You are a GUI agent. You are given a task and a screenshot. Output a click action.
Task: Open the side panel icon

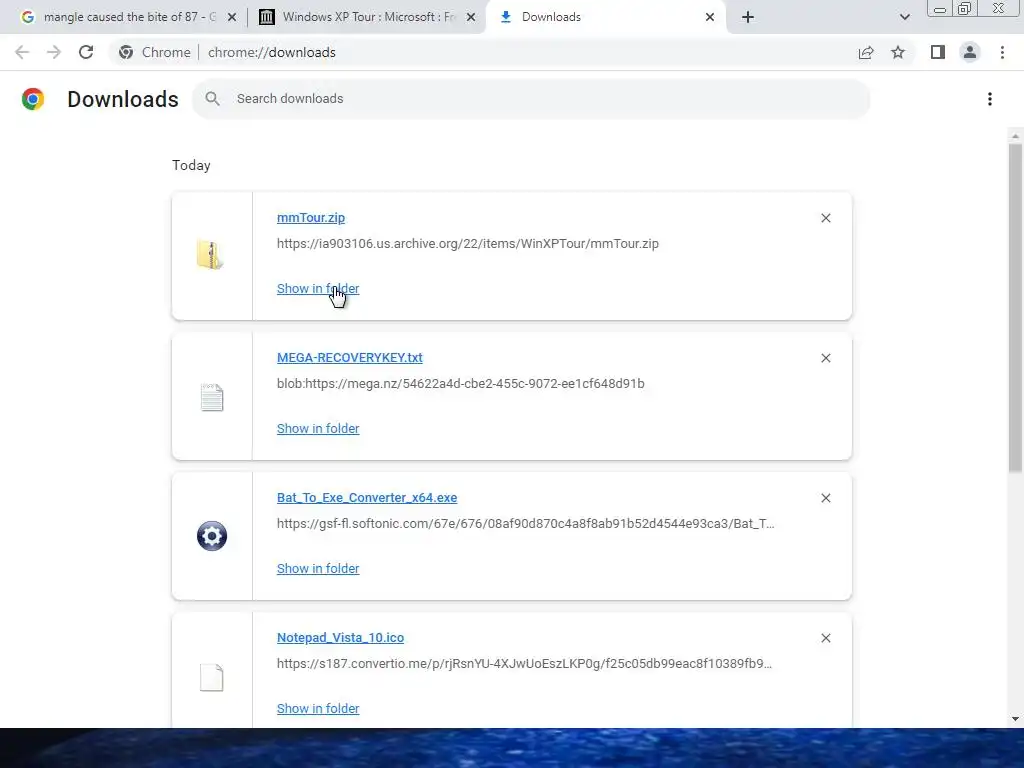(938, 52)
